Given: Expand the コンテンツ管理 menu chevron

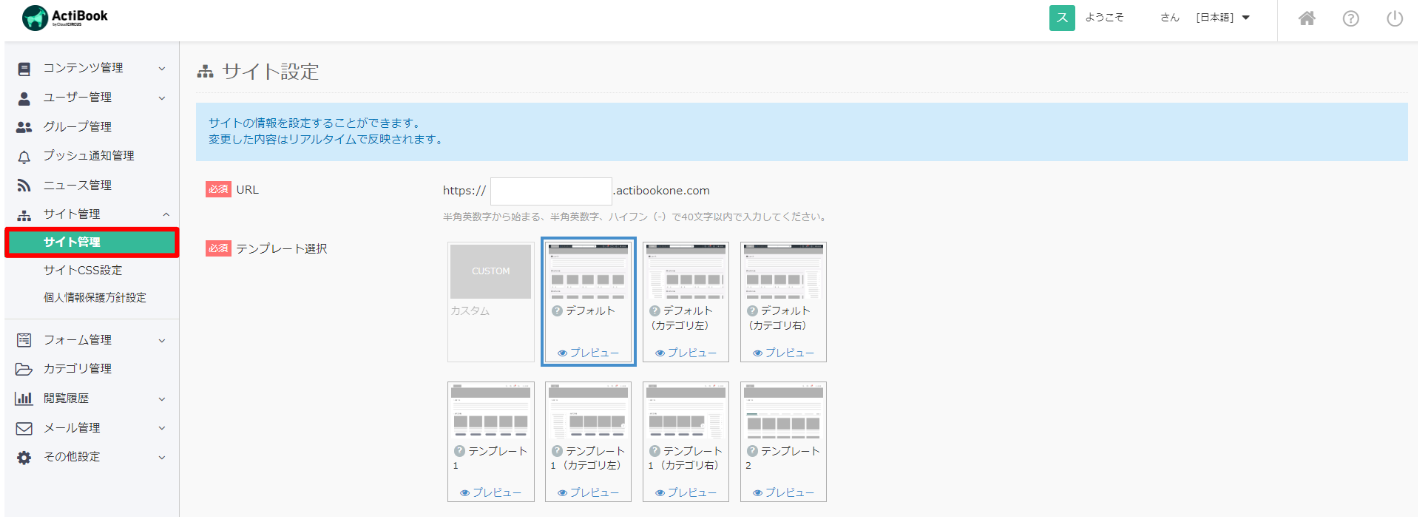Looking at the screenshot, I should [161, 68].
